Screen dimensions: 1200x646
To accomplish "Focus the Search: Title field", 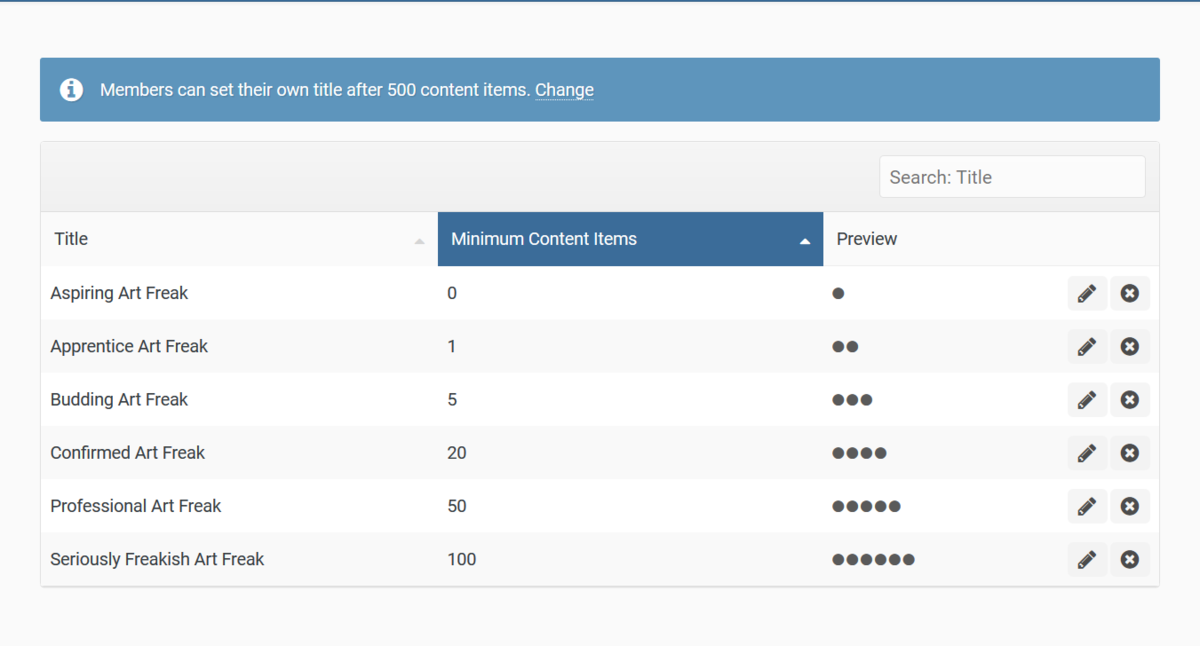I will coord(1012,177).
